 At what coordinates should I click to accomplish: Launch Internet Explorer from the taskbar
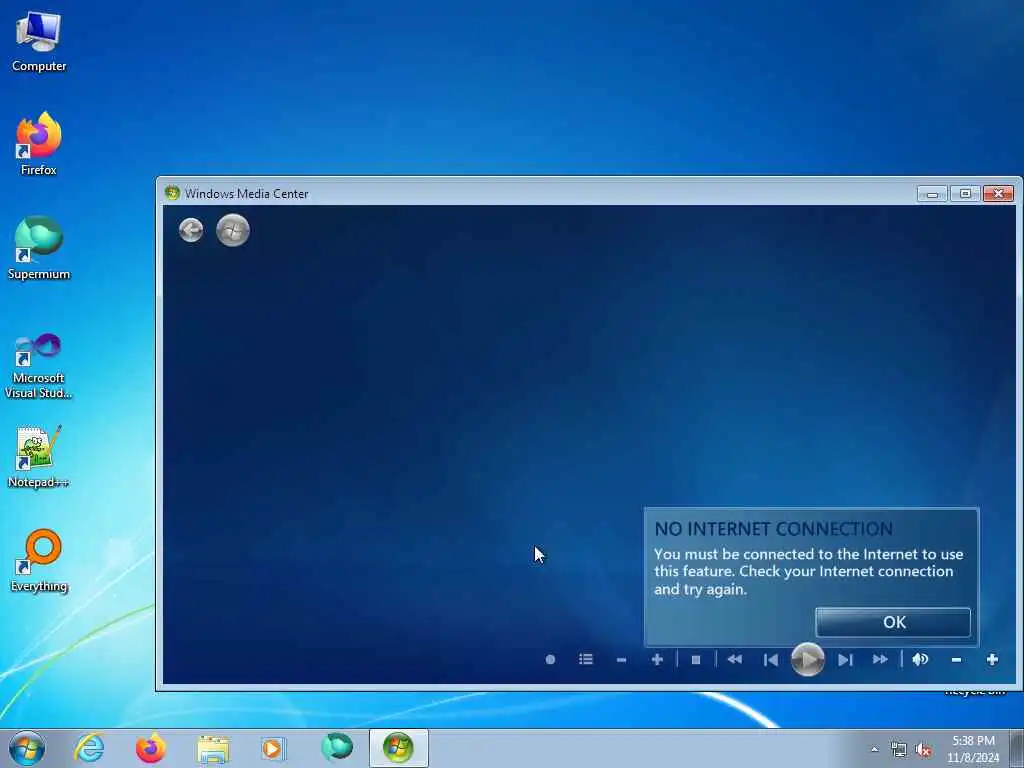pyautogui.click(x=89, y=748)
